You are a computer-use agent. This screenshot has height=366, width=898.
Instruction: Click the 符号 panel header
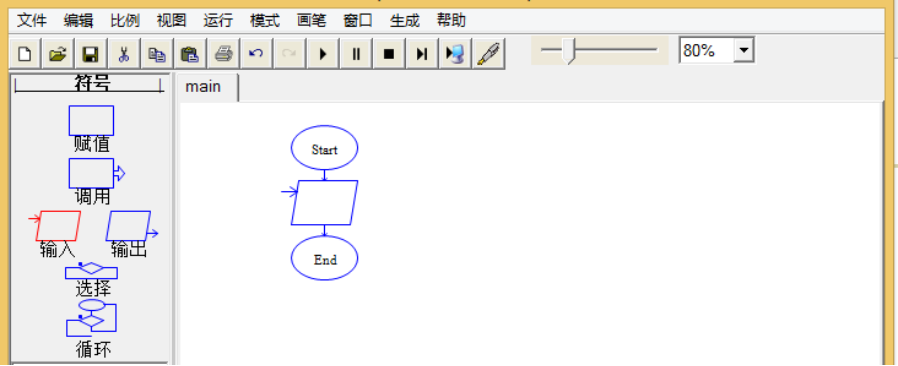point(91,84)
